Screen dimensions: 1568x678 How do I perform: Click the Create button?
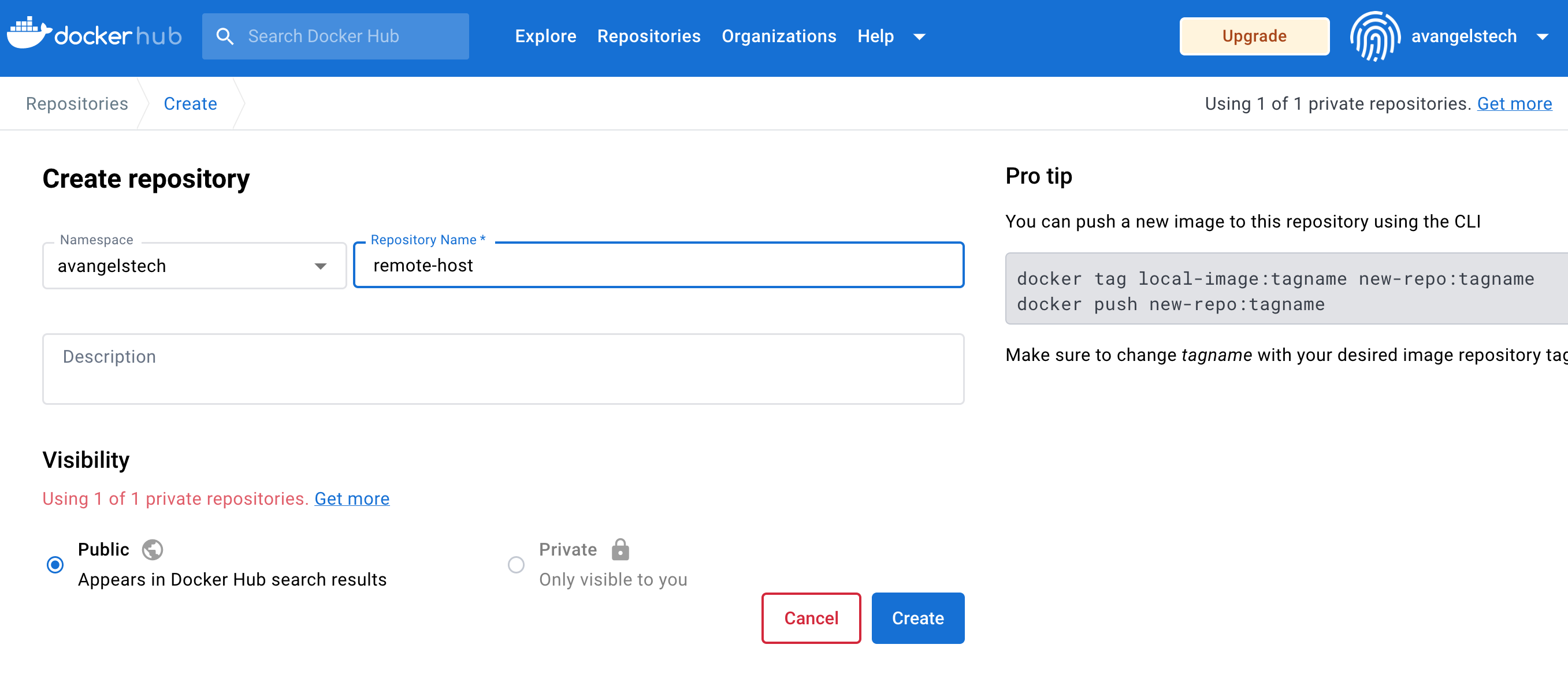917,619
